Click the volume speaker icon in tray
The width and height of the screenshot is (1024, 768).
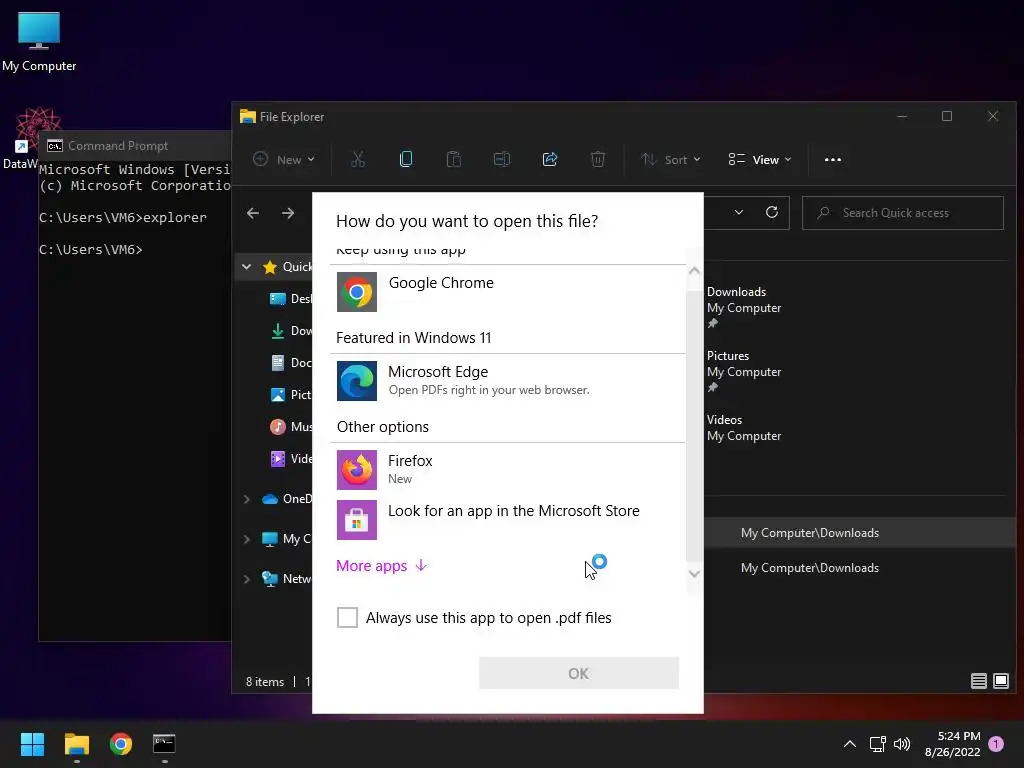point(902,744)
